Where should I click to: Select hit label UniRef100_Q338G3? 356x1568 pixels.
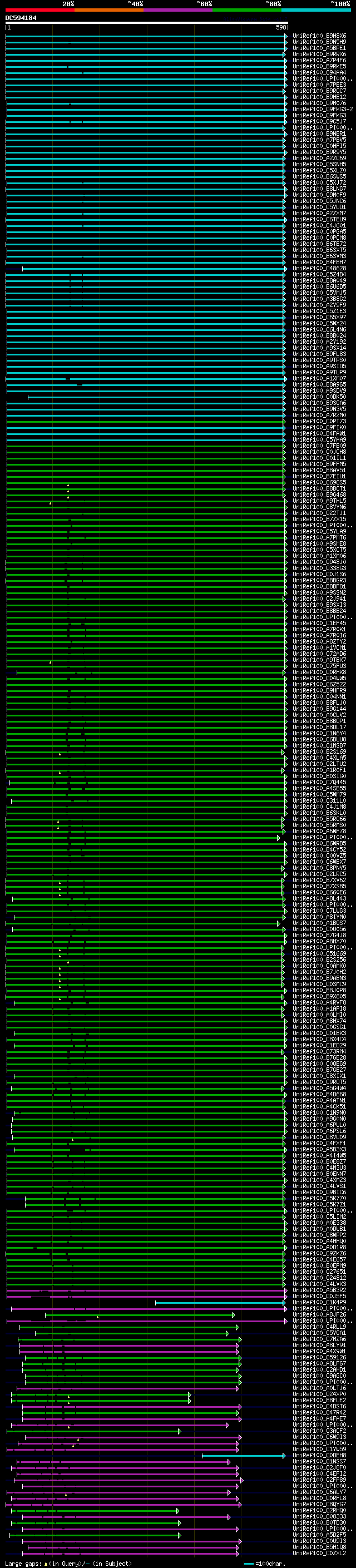pyautogui.click(x=319, y=568)
